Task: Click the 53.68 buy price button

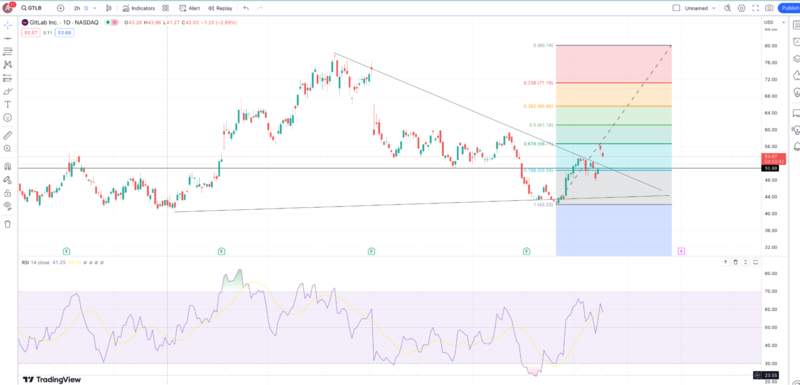Action: tap(65, 33)
